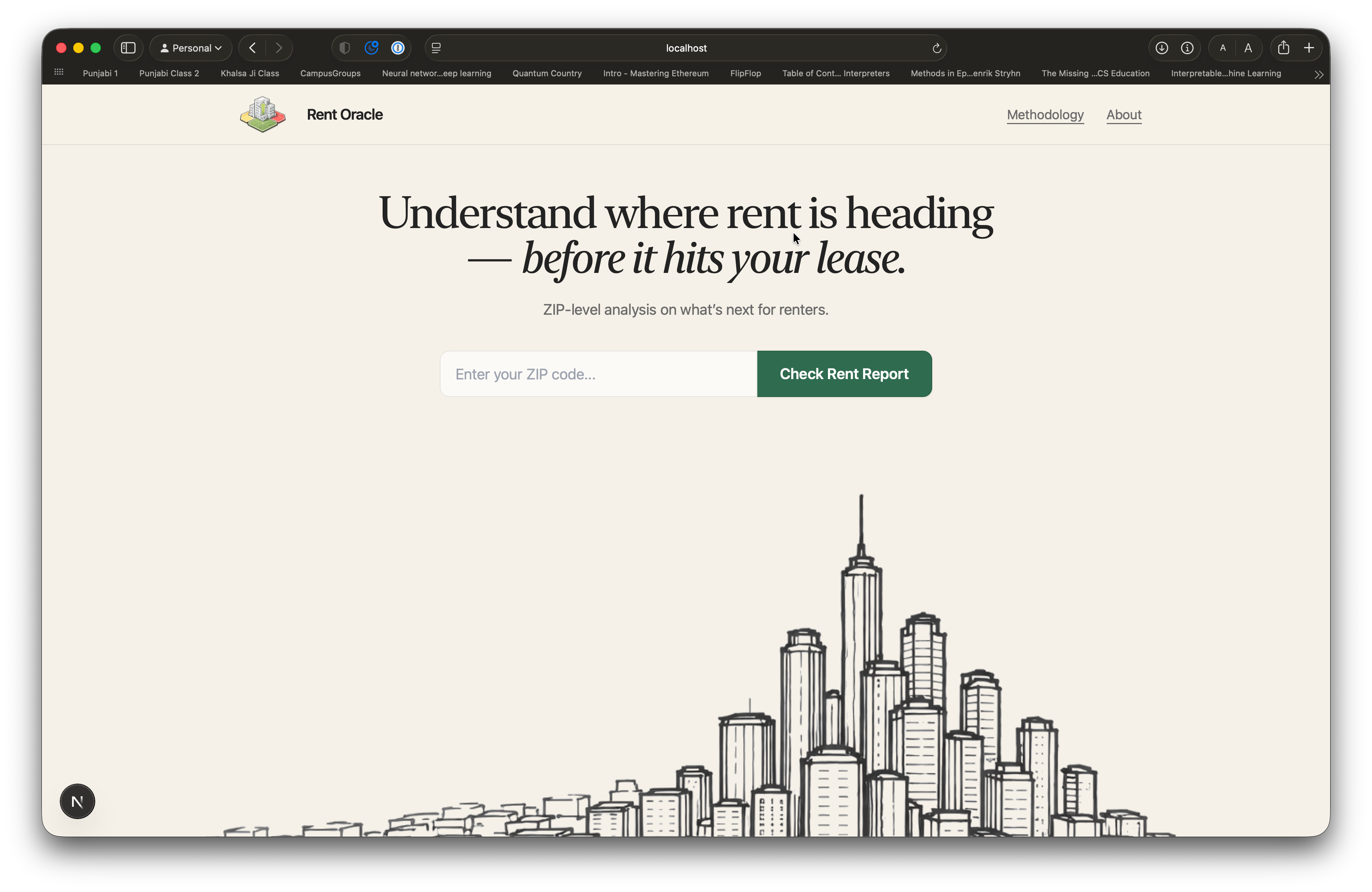
Task: Expand hidden bookmarks with double chevron
Action: tap(1319, 74)
